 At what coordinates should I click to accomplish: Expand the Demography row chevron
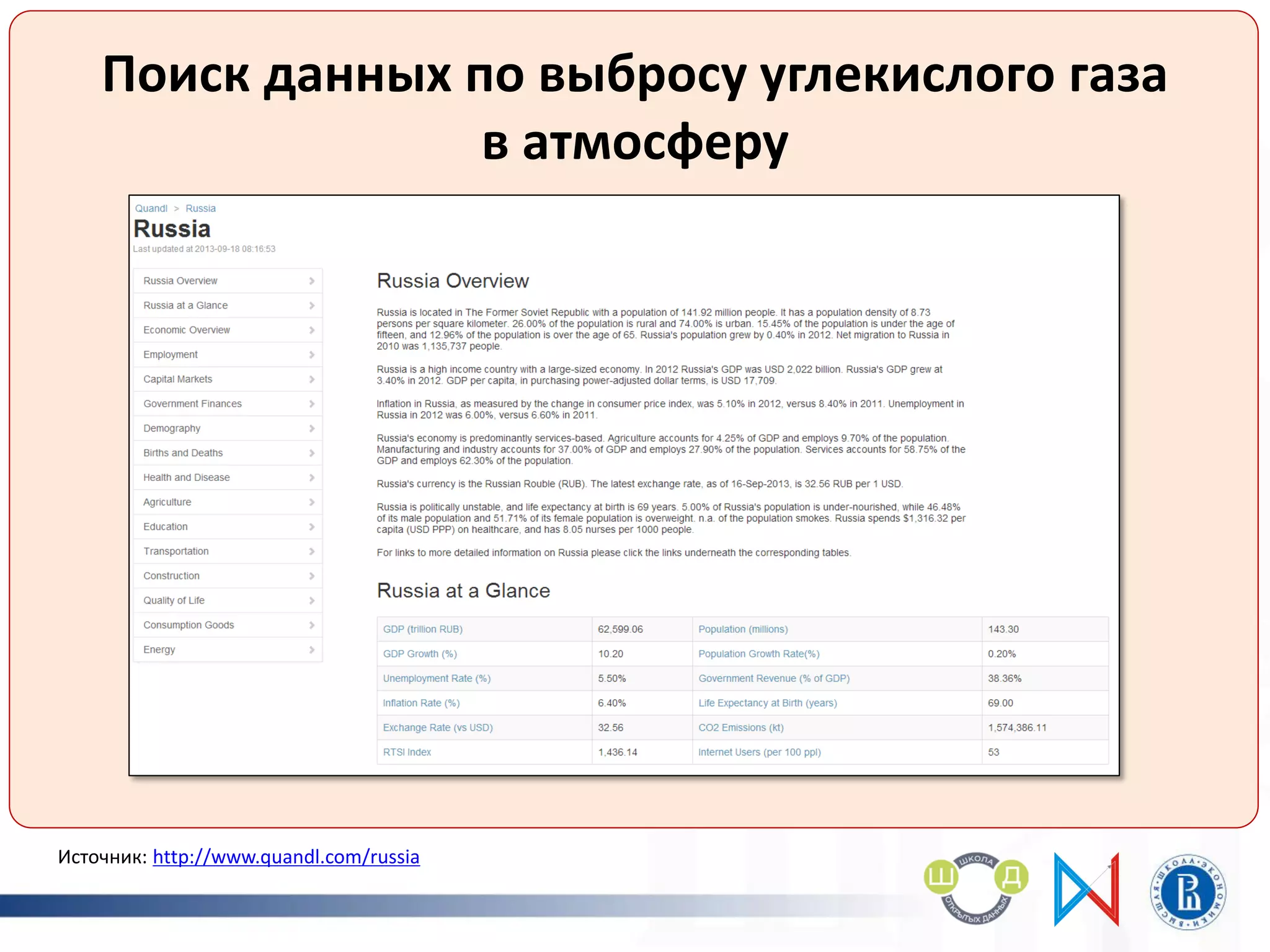tap(312, 428)
